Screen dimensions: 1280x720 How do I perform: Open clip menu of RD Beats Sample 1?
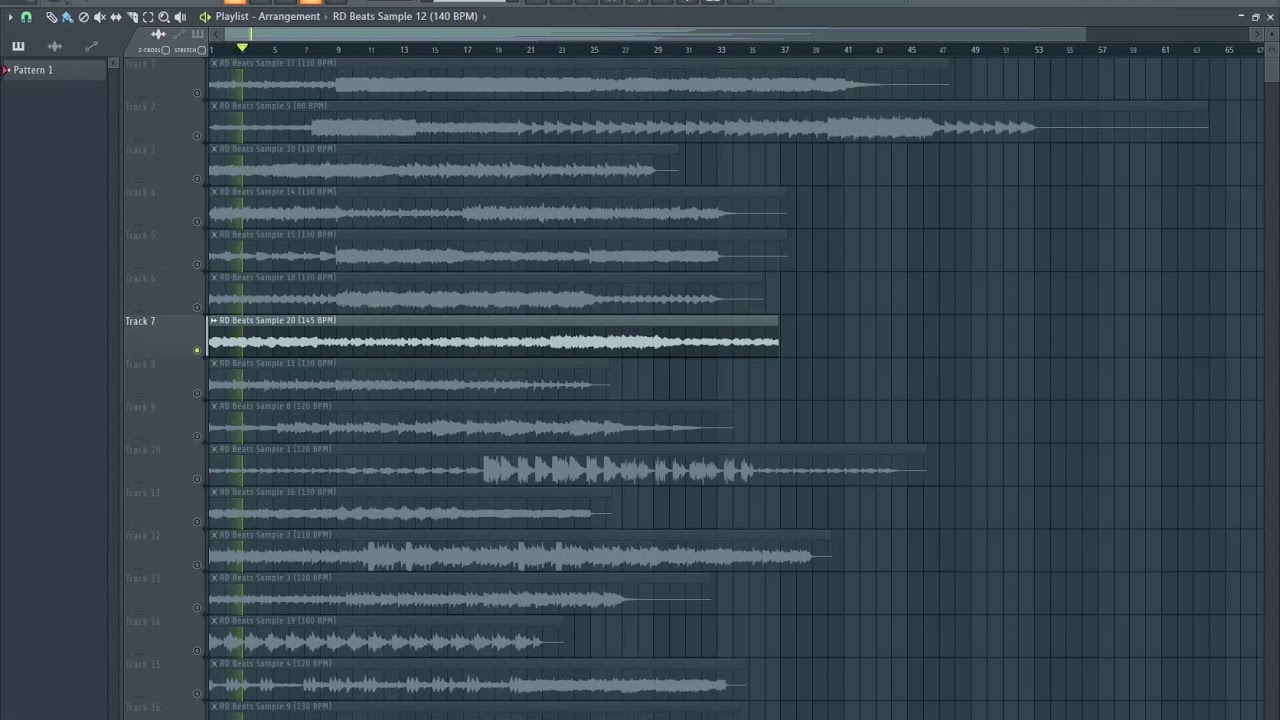tap(214, 449)
